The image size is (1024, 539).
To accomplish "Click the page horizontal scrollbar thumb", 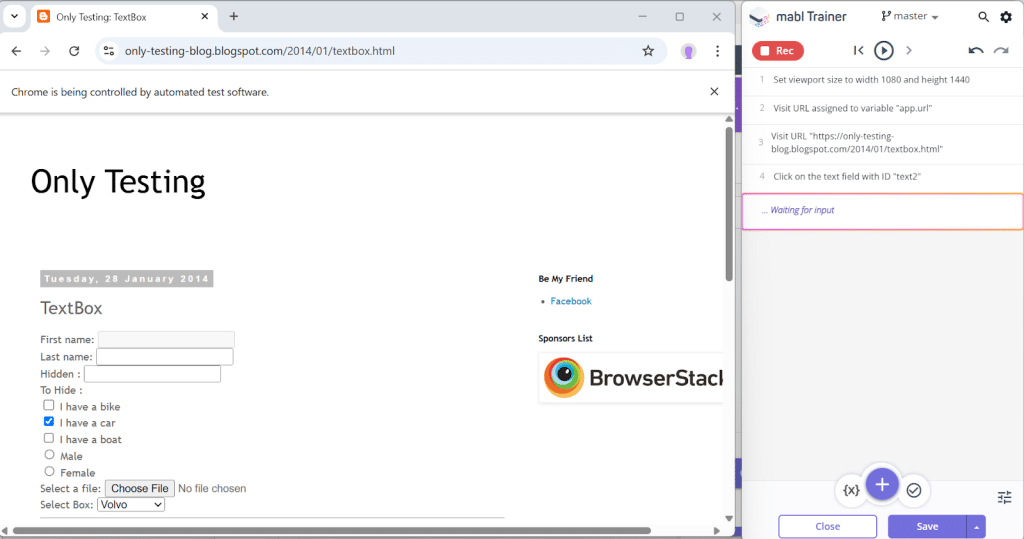I will click(x=332, y=531).
